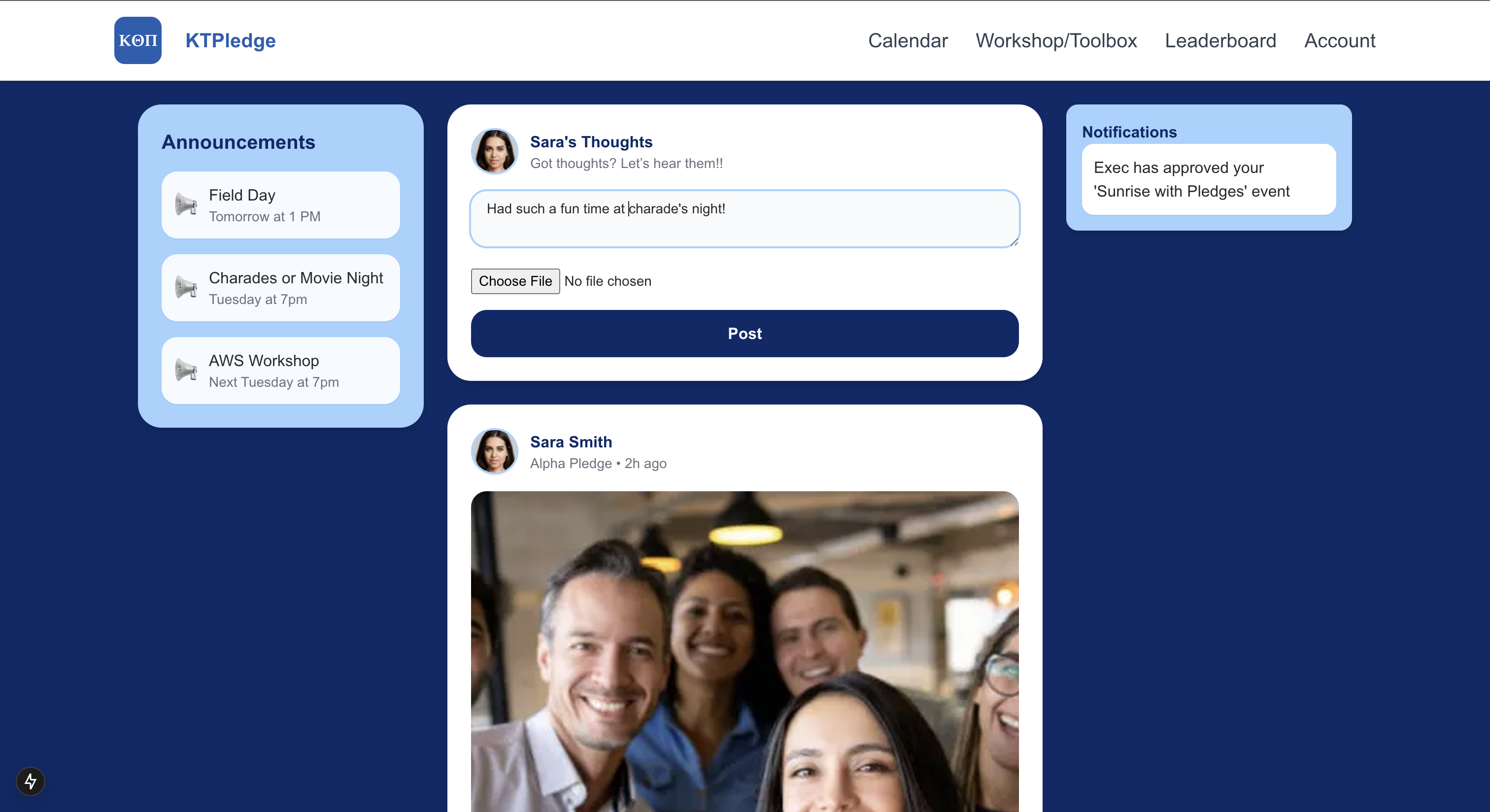Click the Choose File button
Image resolution: width=1490 pixels, height=812 pixels.
(515, 281)
